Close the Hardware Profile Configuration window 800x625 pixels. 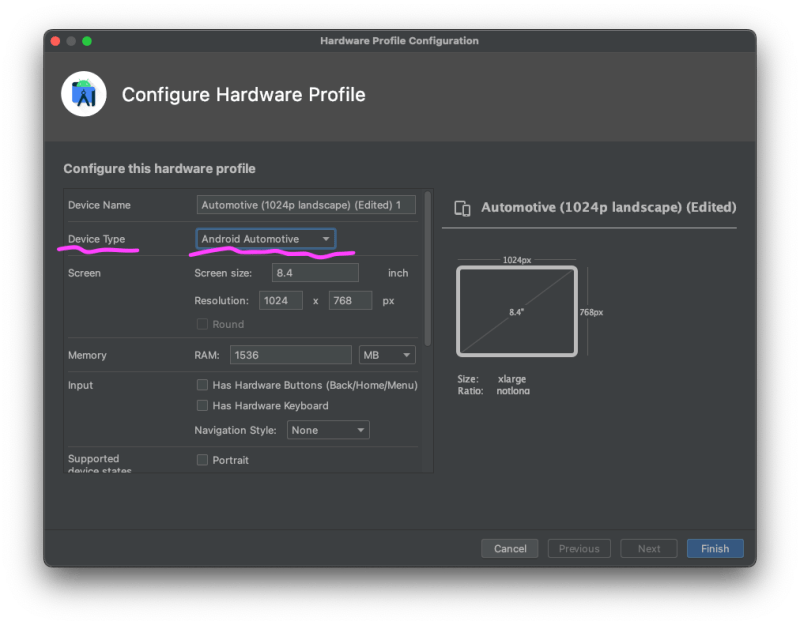56,41
